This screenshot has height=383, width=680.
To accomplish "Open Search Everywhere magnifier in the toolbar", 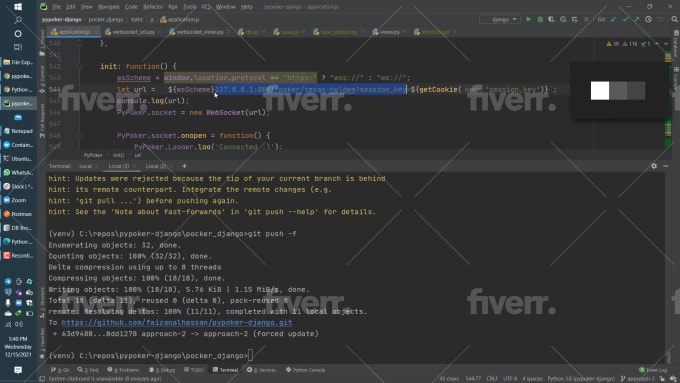I will click(674, 19).
